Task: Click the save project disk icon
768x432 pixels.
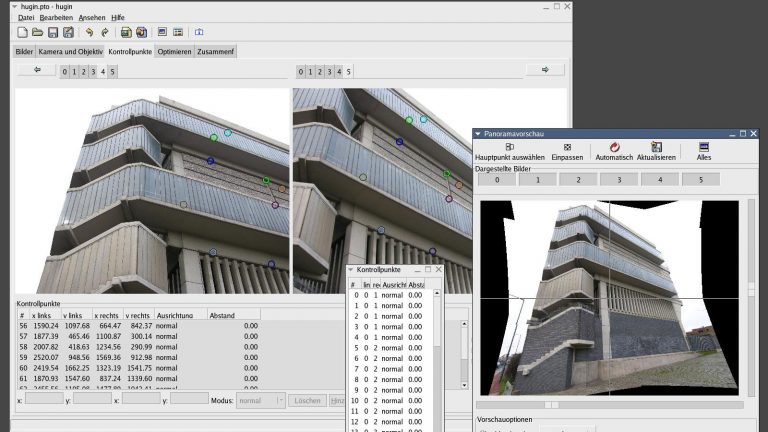Action: pyautogui.click(x=53, y=33)
